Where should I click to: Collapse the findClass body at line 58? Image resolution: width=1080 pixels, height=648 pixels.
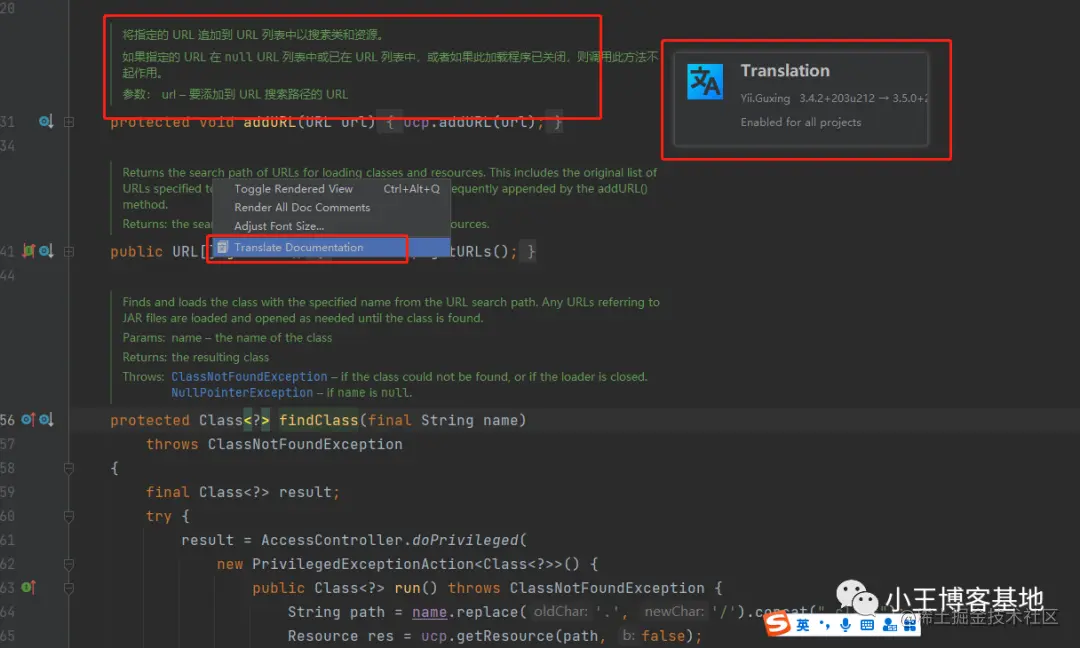[x=69, y=468]
